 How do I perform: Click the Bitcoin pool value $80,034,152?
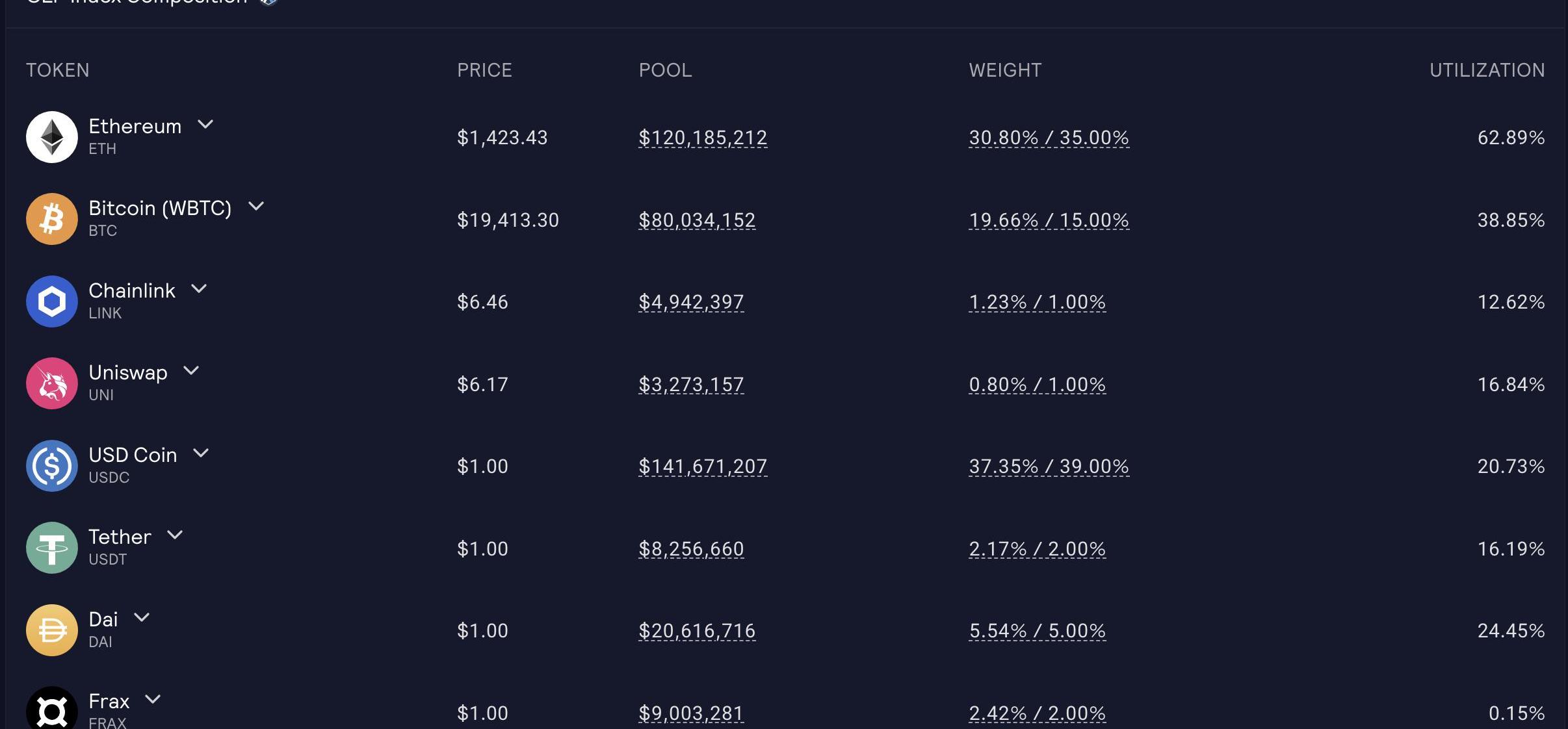click(697, 220)
